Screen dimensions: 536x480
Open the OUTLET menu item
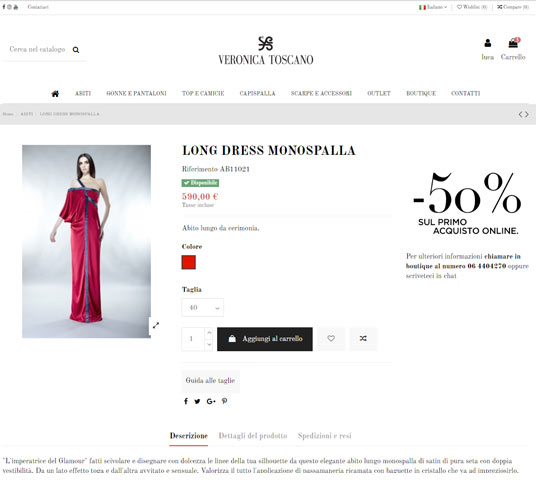pyautogui.click(x=379, y=93)
